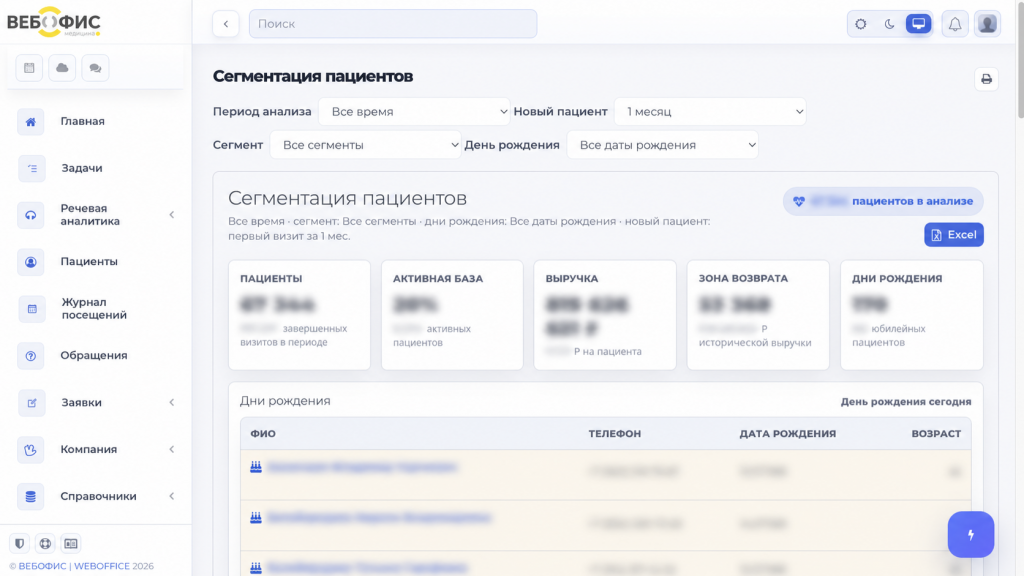Click the calendar icon for Журнал посещений
1024x576 pixels.
[x=31, y=309]
